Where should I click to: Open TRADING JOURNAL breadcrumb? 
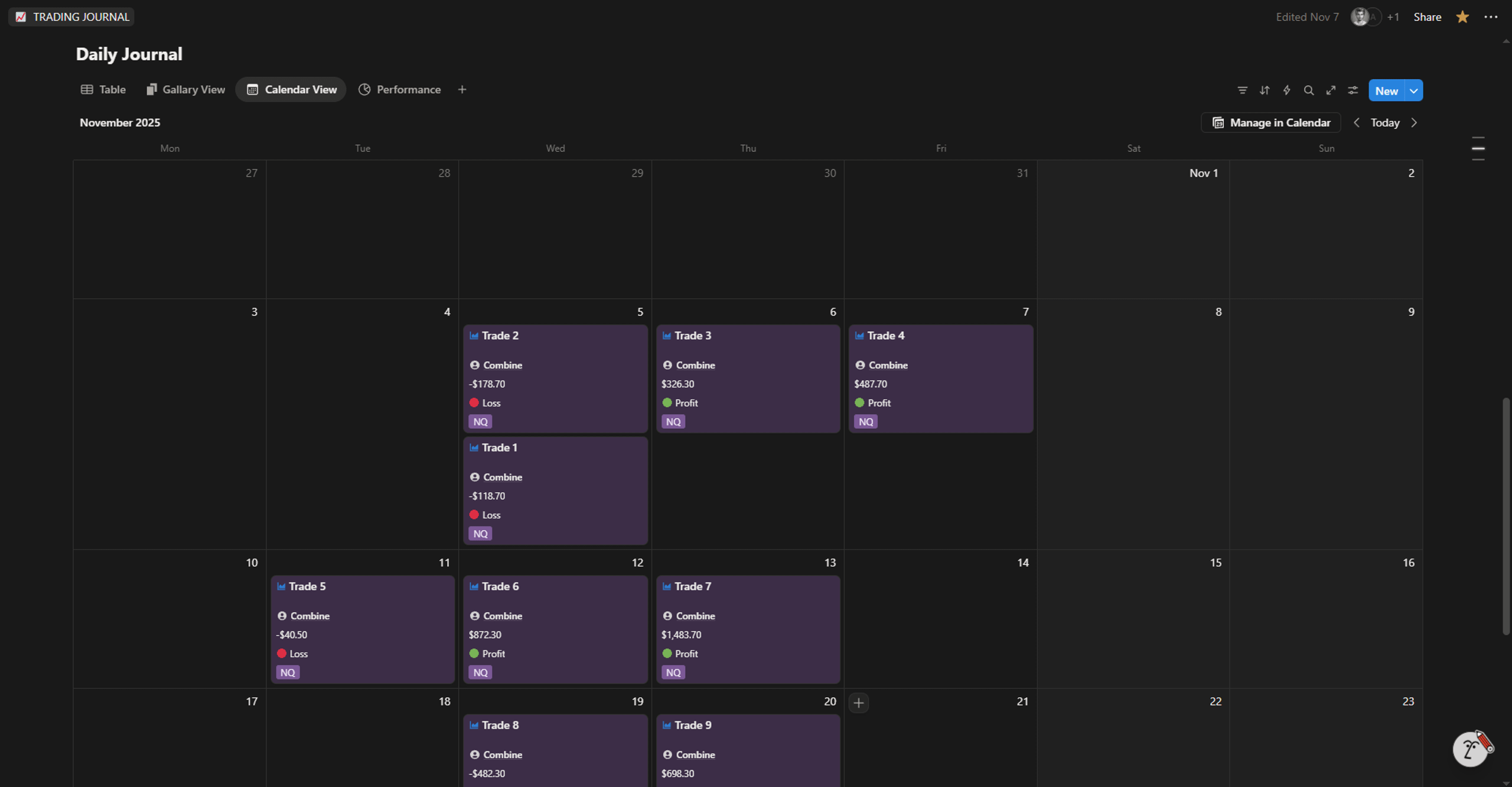point(71,17)
